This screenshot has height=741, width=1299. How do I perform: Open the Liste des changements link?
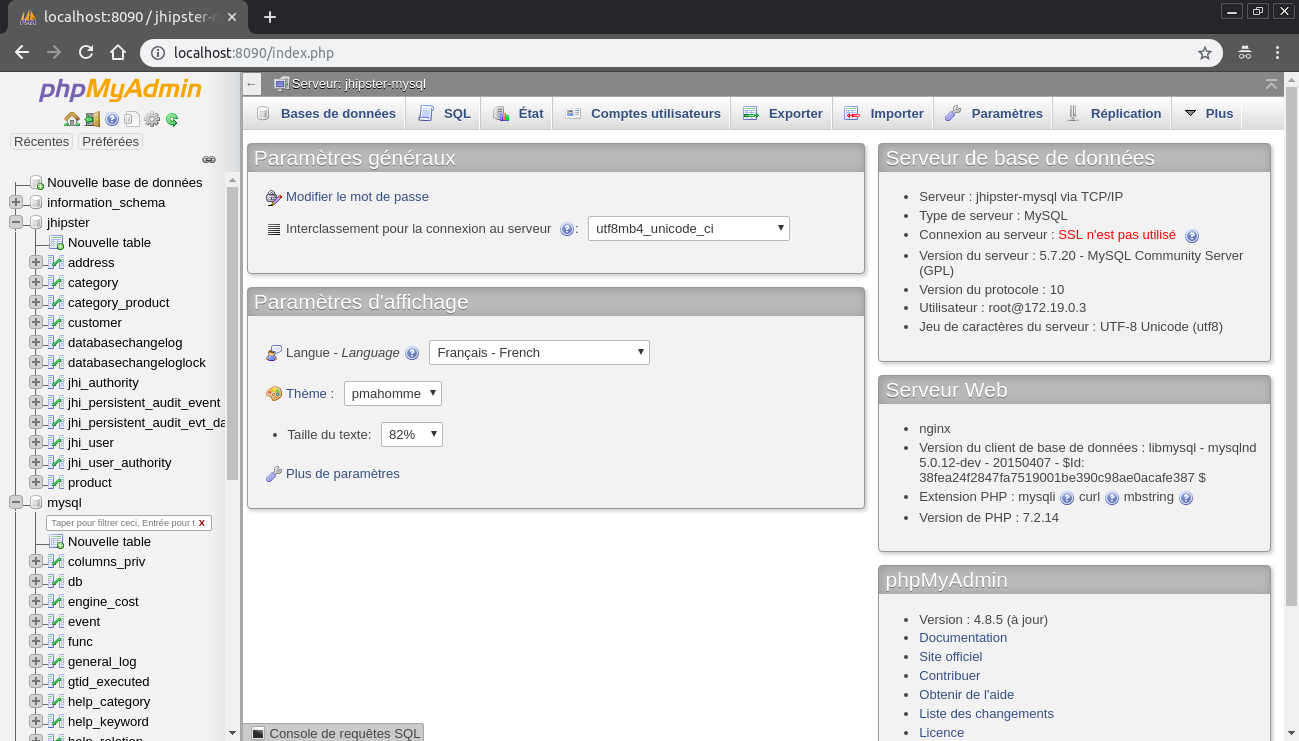tap(986, 714)
